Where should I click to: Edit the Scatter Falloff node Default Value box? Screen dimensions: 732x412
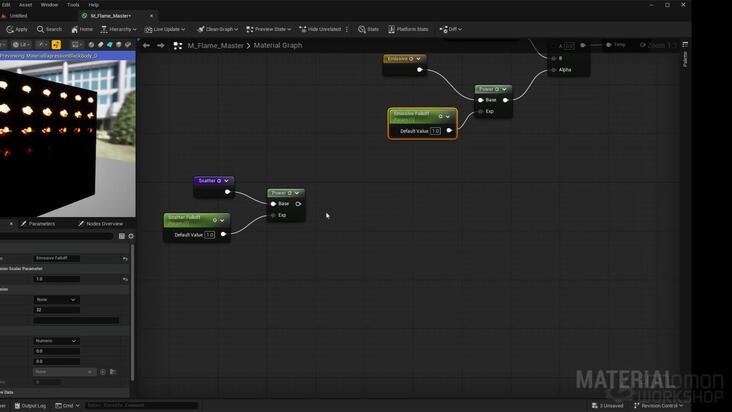(210, 235)
